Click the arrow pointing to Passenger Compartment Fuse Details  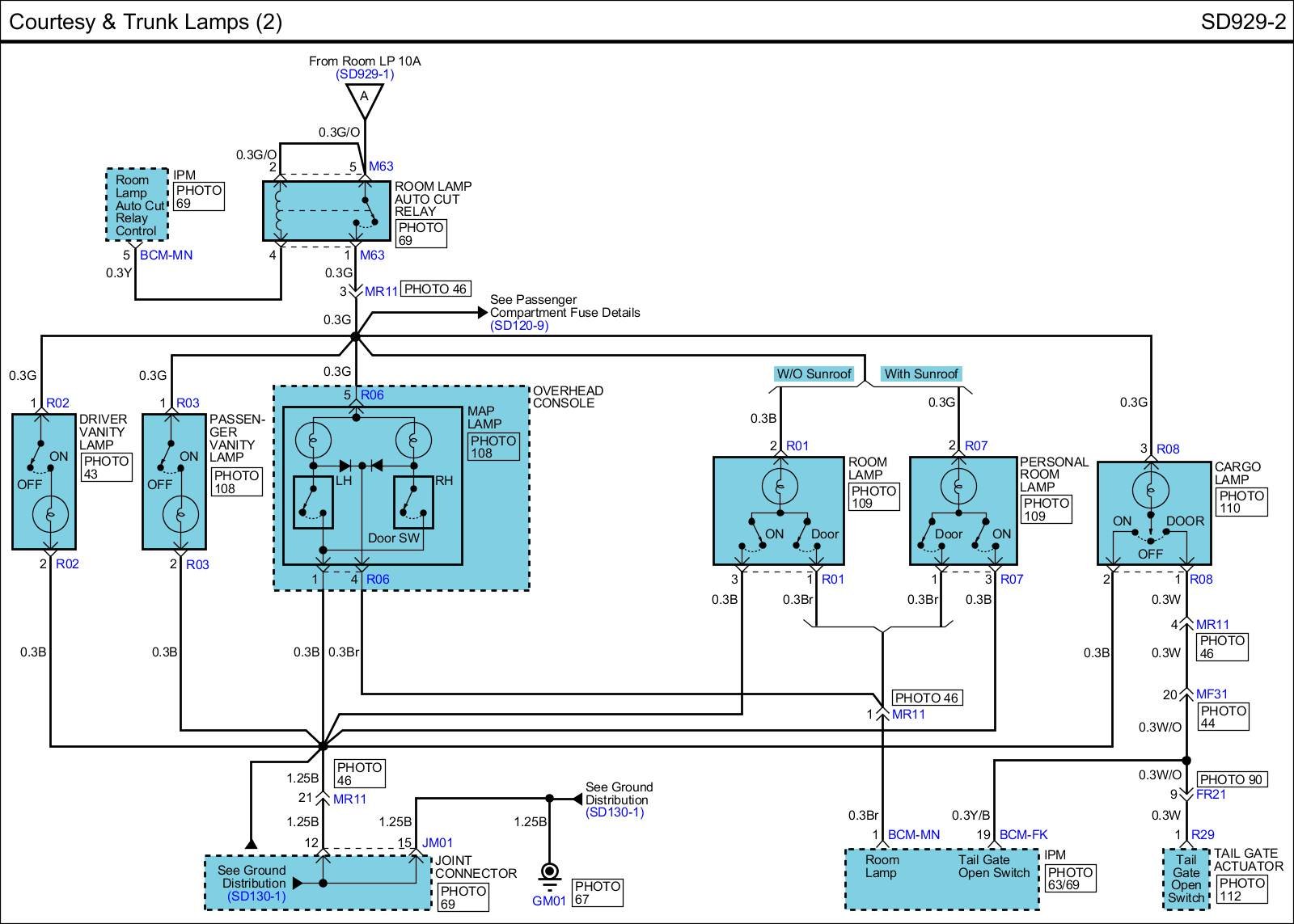click(x=483, y=311)
